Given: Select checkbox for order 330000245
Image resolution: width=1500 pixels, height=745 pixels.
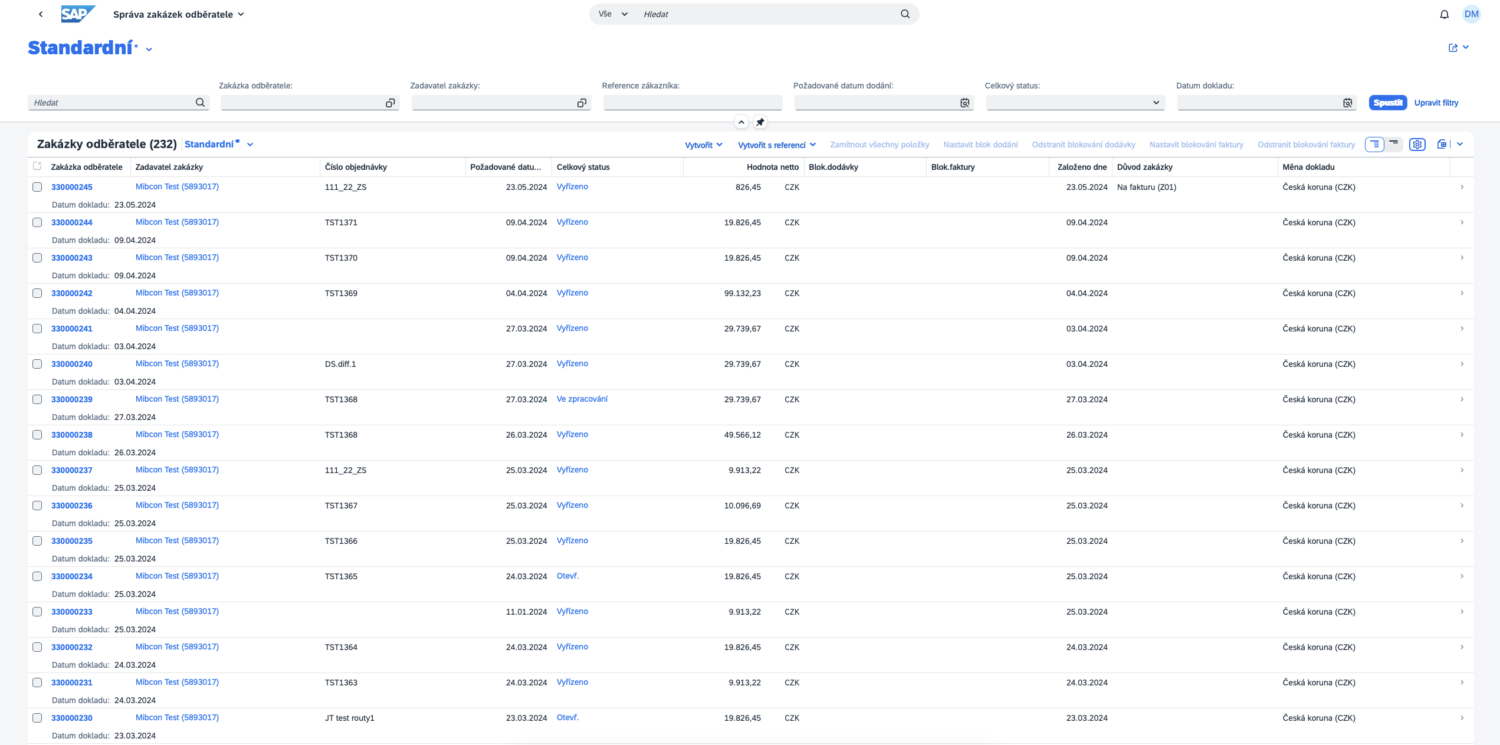Looking at the screenshot, I should (x=37, y=187).
